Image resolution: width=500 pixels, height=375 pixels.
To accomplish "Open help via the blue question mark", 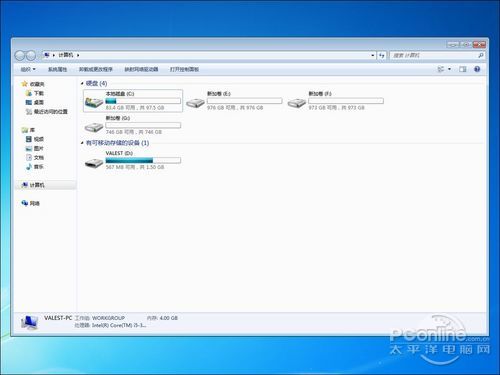I will (477, 69).
